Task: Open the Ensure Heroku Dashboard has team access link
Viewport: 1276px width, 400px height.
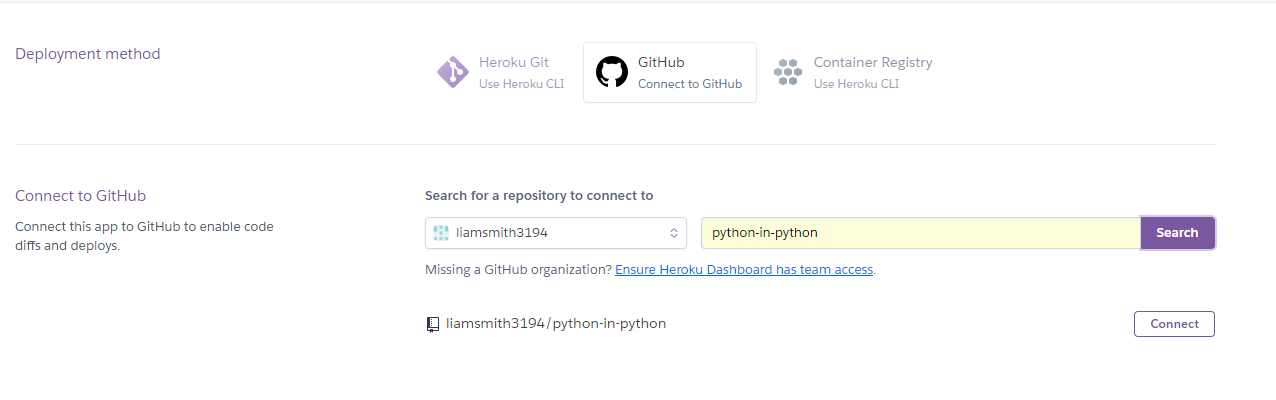Action: click(x=744, y=270)
